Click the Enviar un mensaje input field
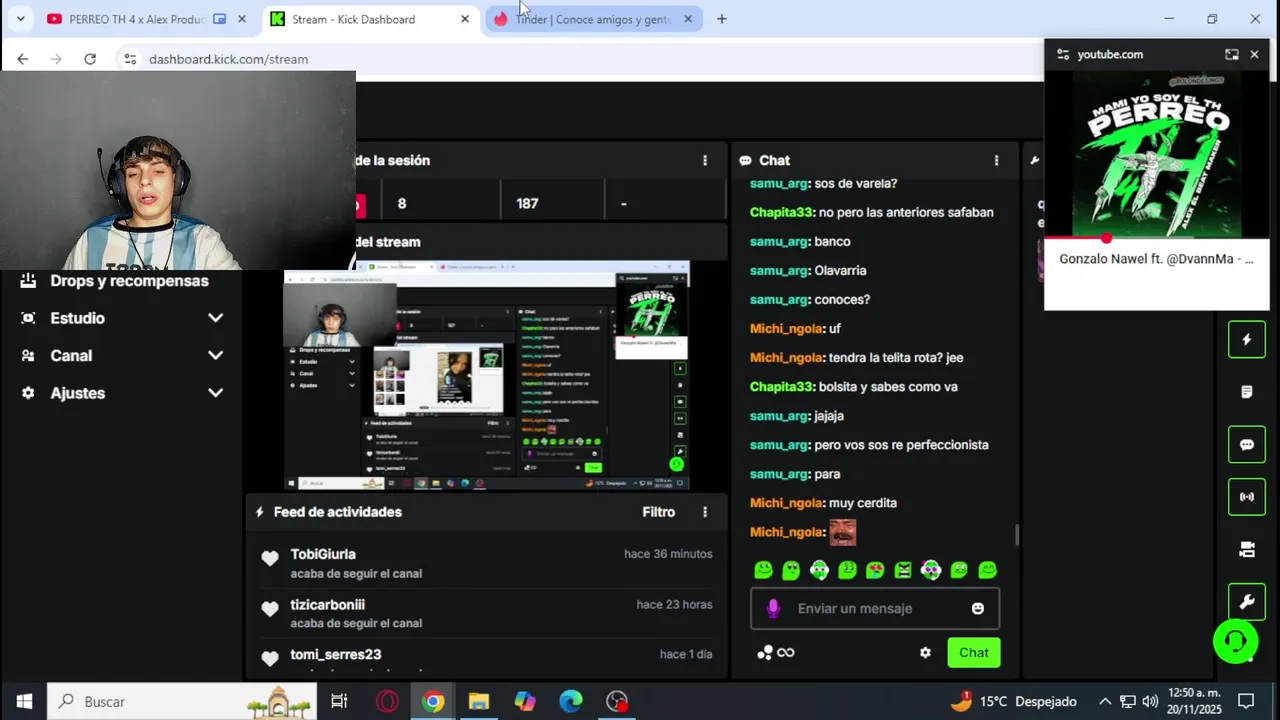1280x720 pixels. 875,608
